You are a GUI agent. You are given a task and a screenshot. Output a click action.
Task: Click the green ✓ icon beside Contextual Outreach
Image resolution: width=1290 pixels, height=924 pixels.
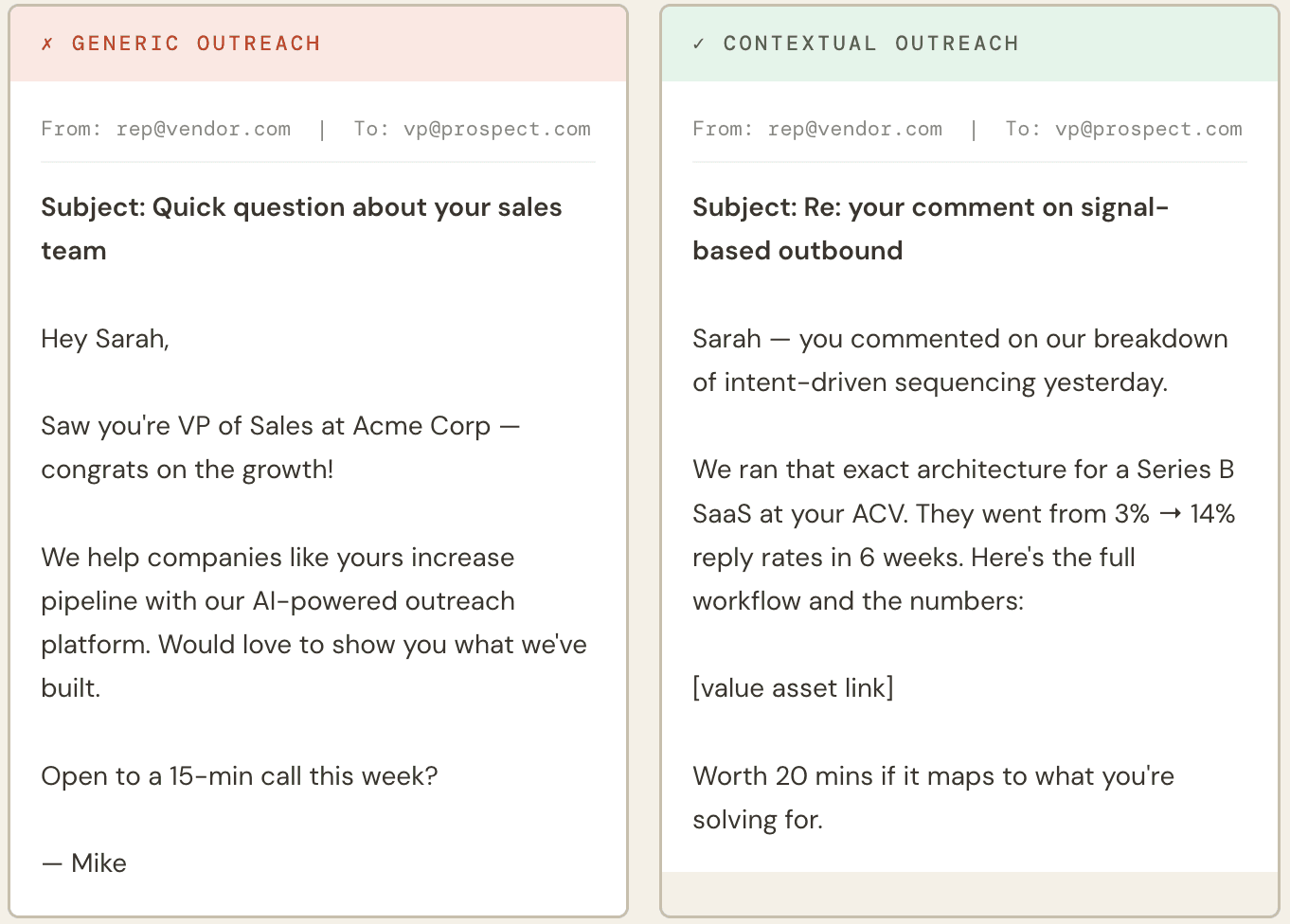(699, 44)
